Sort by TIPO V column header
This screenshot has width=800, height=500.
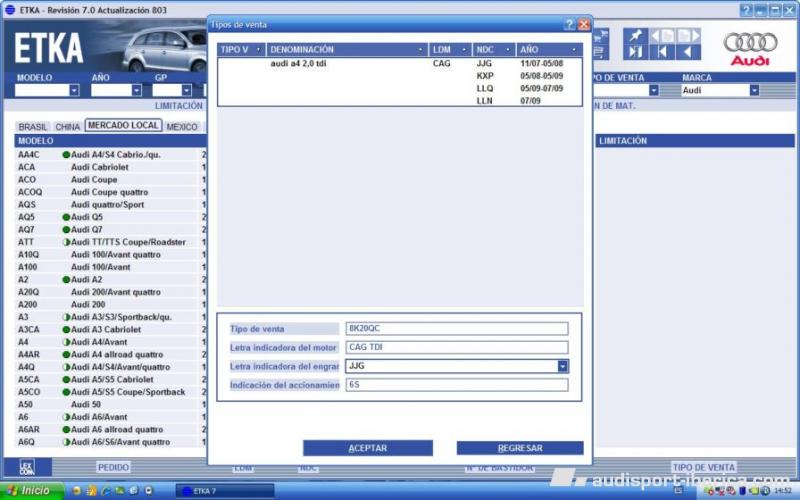pyautogui.click(x=241, y=49)
